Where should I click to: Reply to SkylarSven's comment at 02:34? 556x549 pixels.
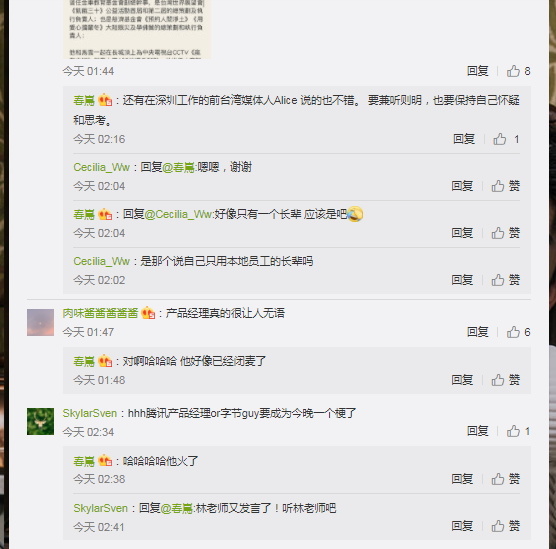[477, 431]
